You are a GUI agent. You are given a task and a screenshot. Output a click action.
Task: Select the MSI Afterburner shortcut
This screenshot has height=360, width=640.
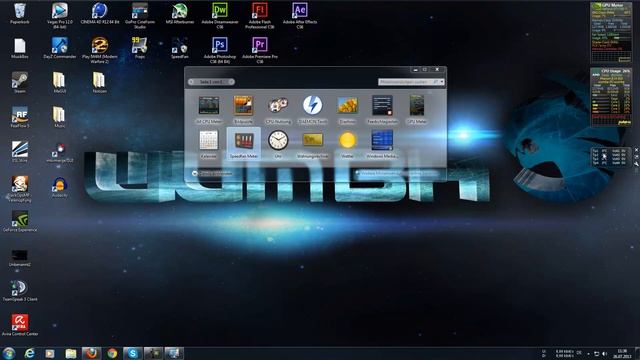[180, 14]
